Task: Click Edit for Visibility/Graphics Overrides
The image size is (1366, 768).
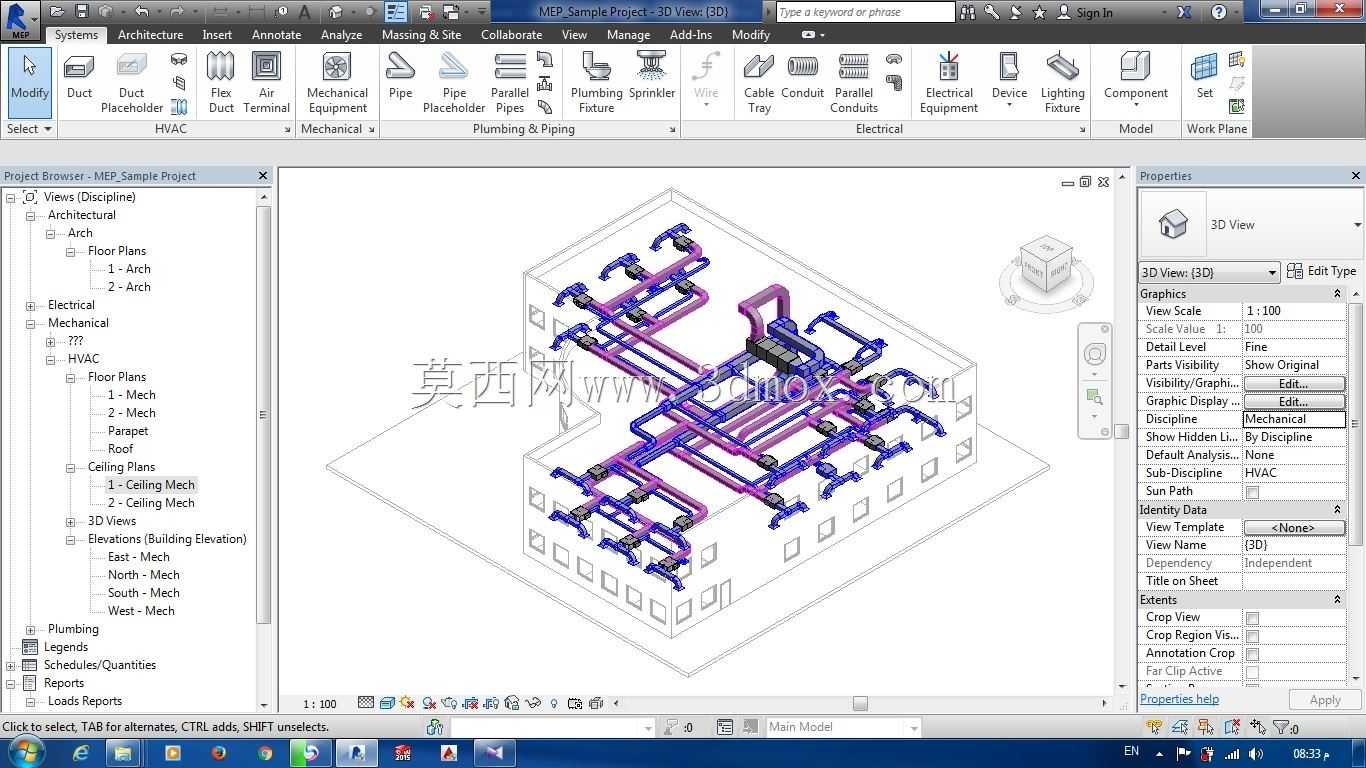Action: 1293,383
